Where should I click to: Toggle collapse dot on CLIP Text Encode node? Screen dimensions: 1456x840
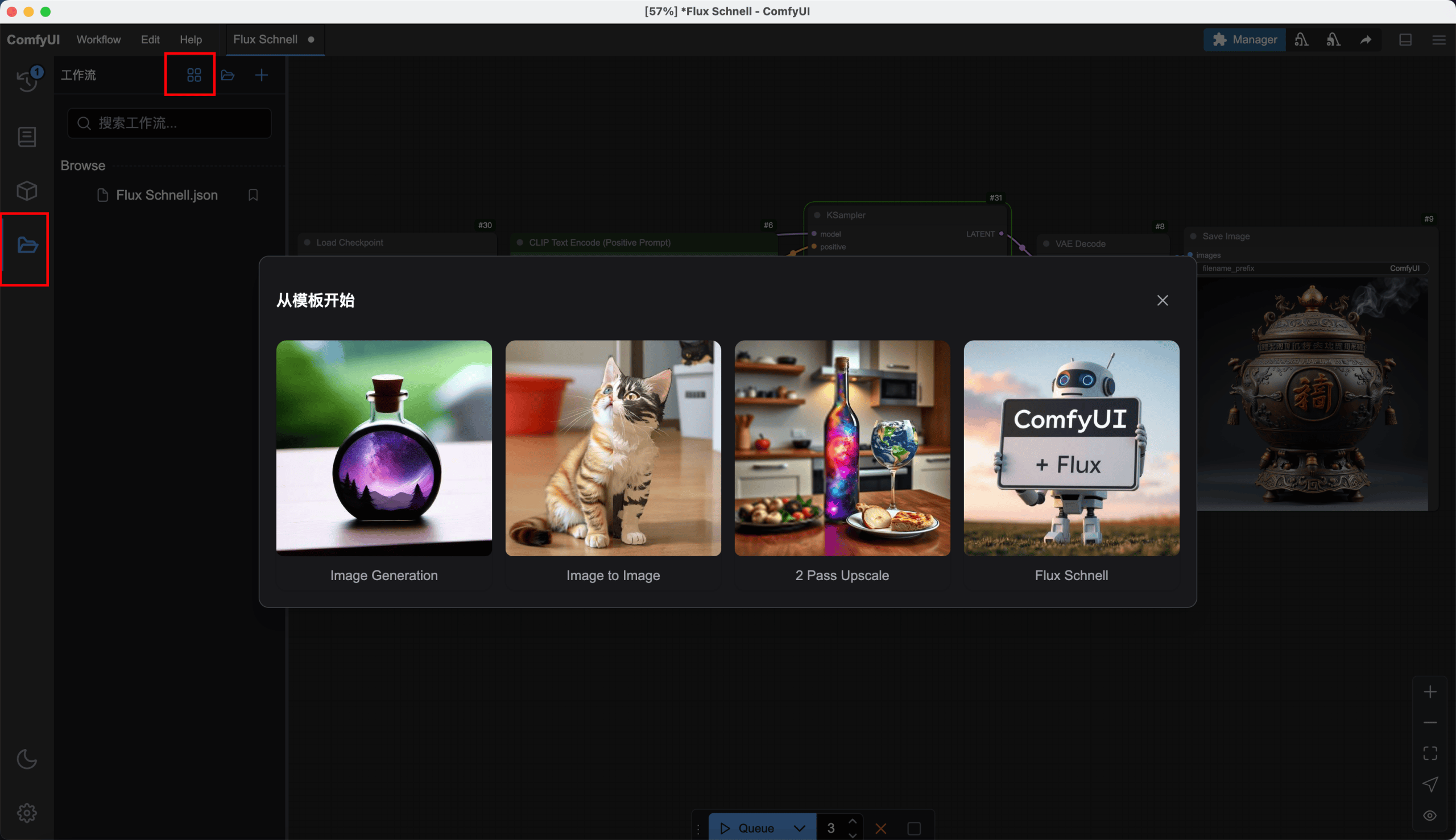(520, 242)
